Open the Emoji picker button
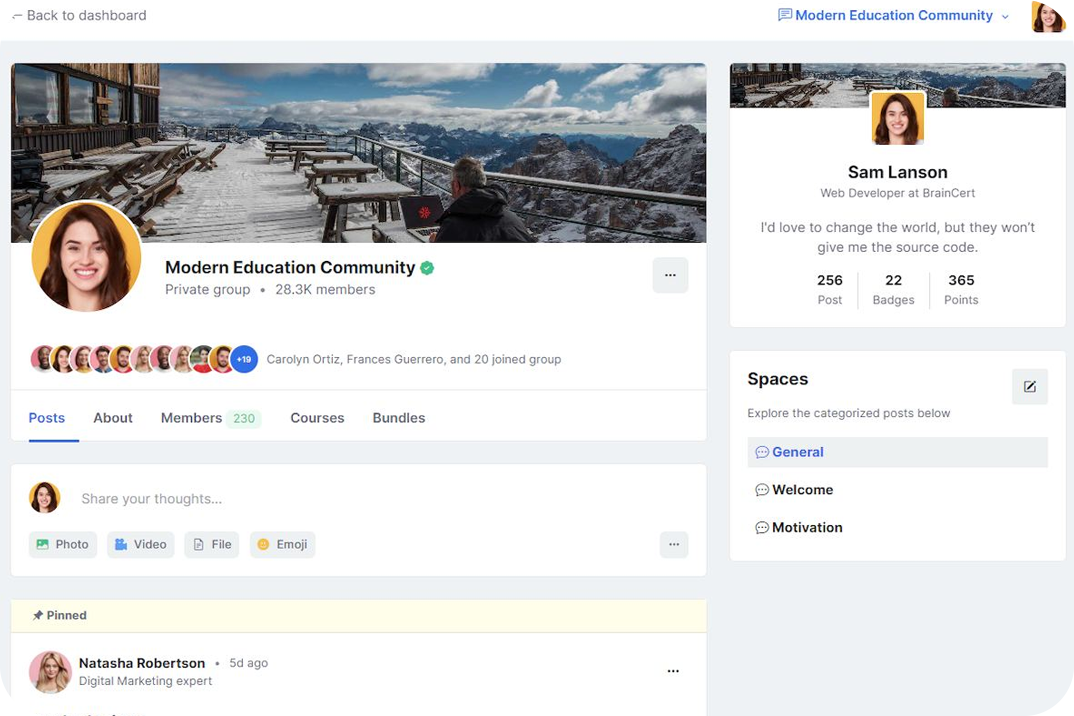The height and width of the screenshot is (716, 1074). click(x=282, y=544)
